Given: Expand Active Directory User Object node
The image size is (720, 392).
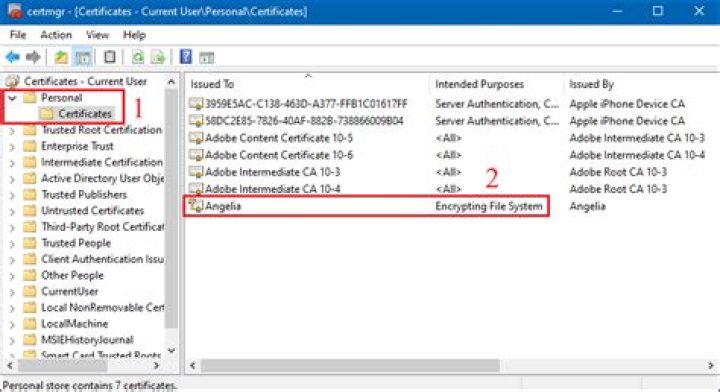Looking at the screenshot, I should click(x=12, y=179).
